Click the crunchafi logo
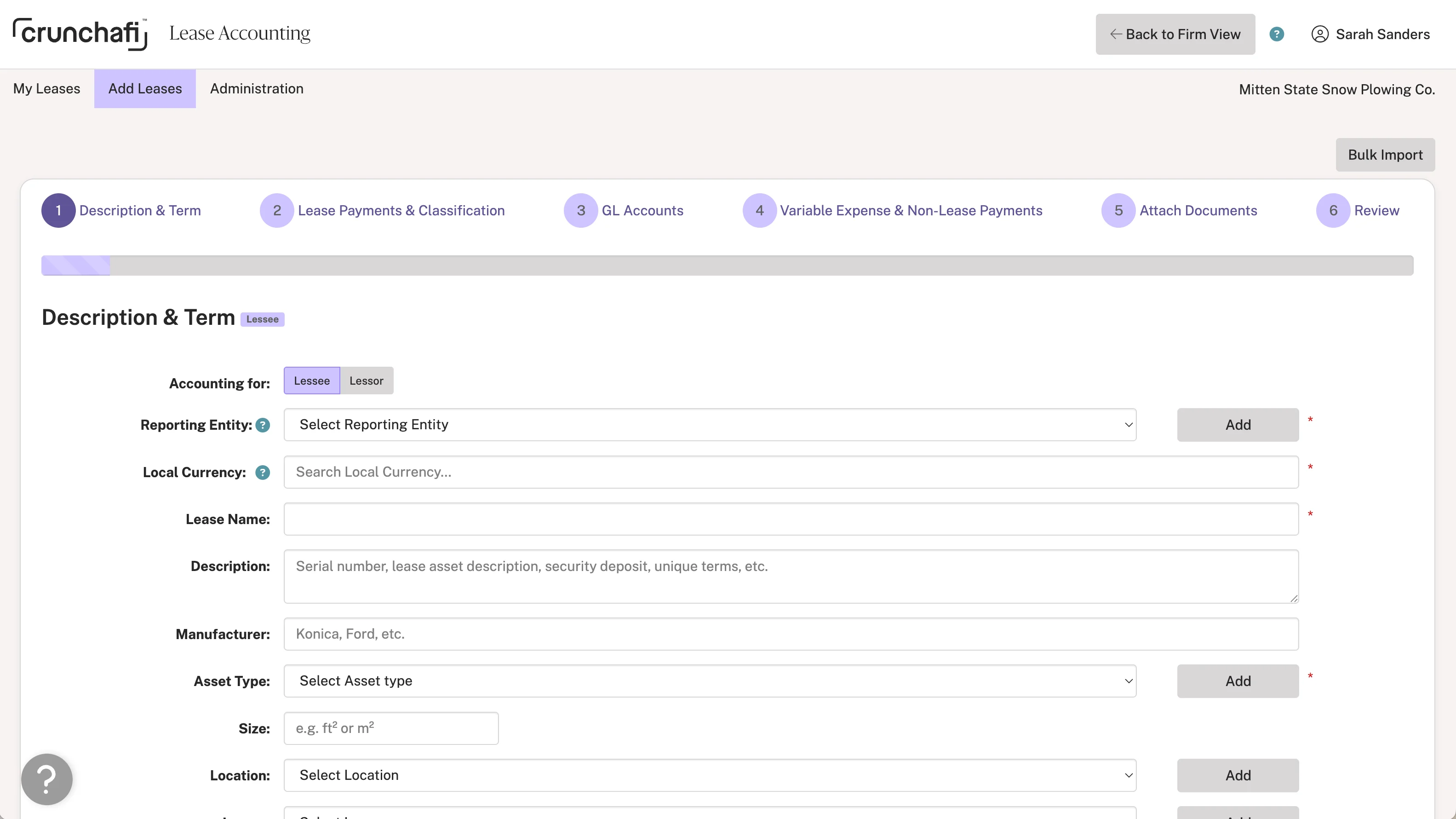1456x819 pixels. [x=80, y=34]
